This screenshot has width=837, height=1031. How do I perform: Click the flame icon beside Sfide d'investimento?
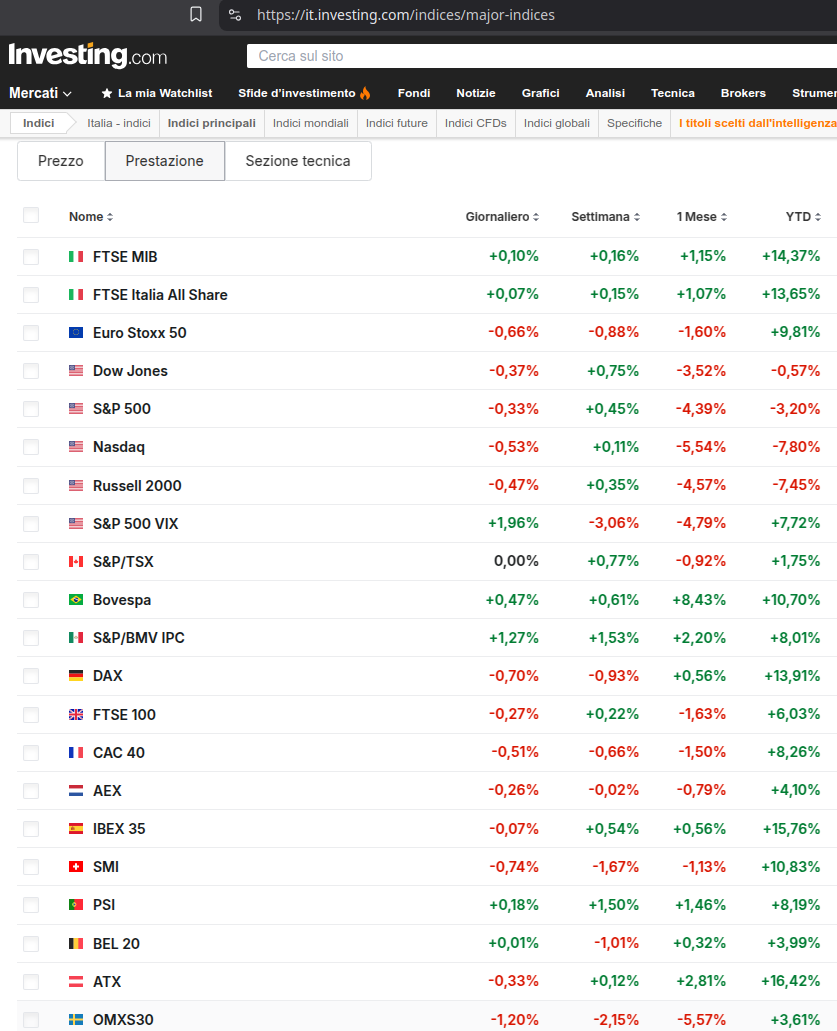365,93
